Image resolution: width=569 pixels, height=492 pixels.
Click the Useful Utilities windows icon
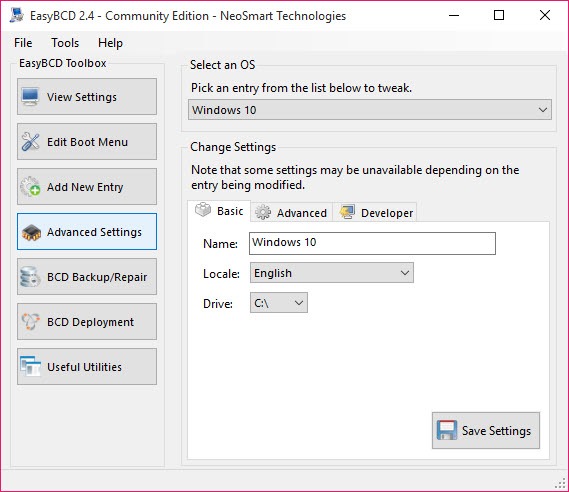tap(30, 366)
